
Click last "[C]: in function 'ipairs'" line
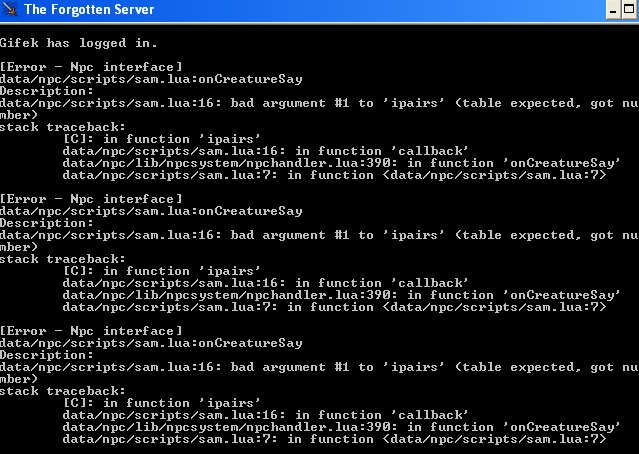(x=162, y=403)
